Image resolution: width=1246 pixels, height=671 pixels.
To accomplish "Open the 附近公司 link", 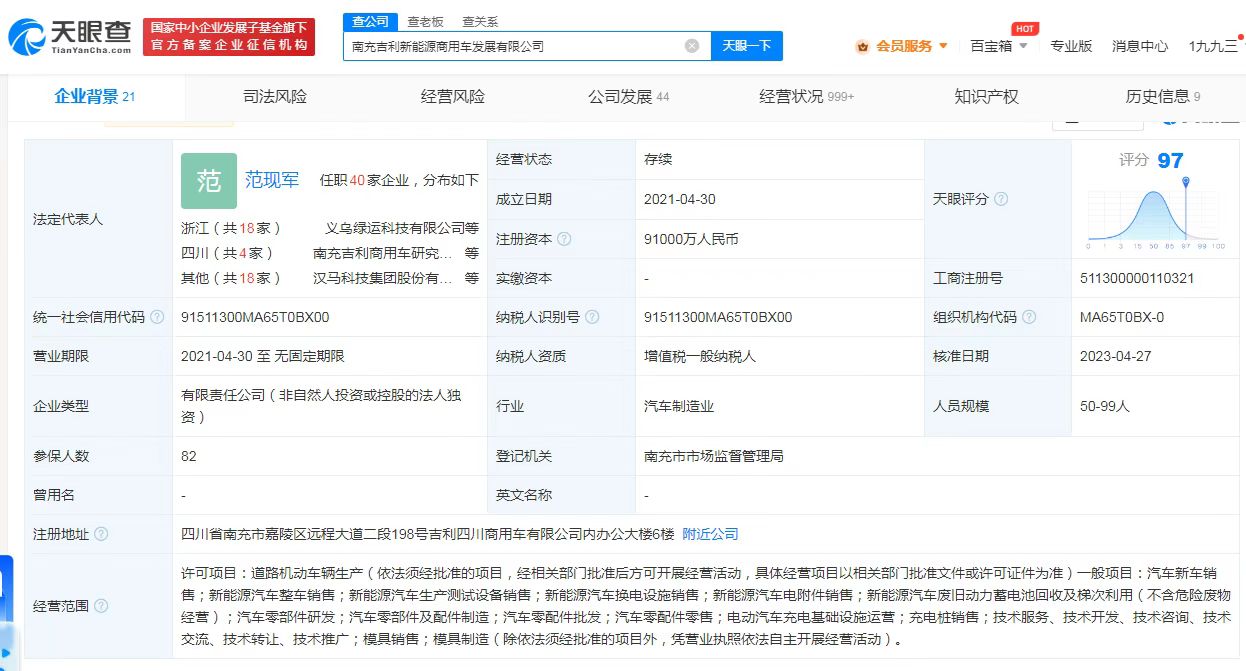I will 710,534.
